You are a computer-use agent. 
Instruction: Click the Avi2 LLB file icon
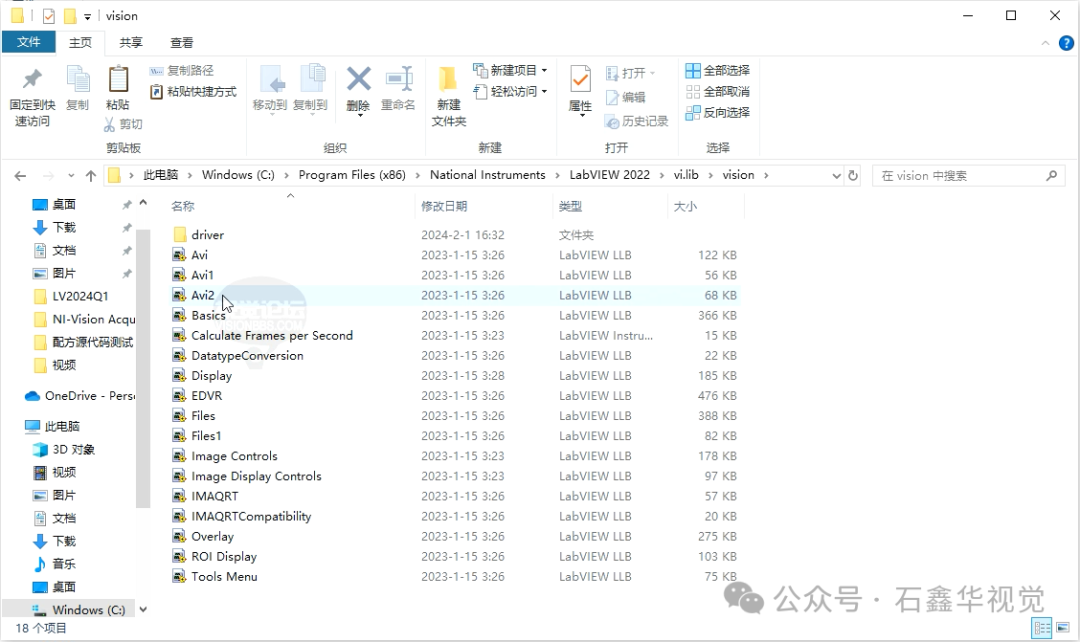tap(179, 295)
